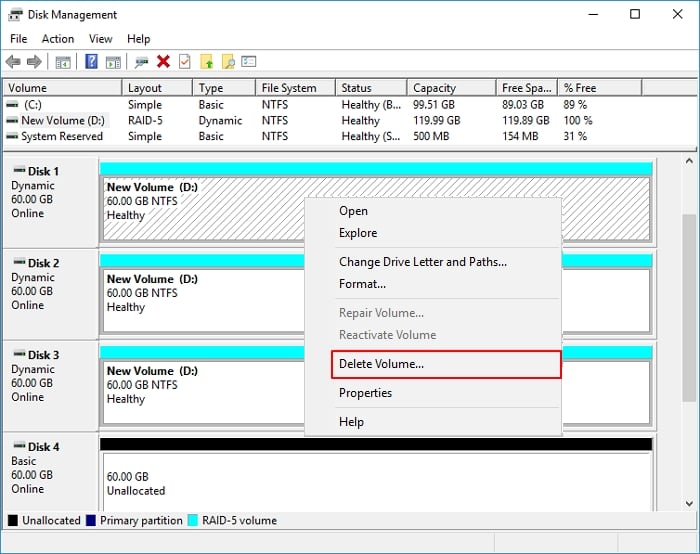Click the Show/Hide Console Tree icon

pyautogui.click(x=63, y=62)
